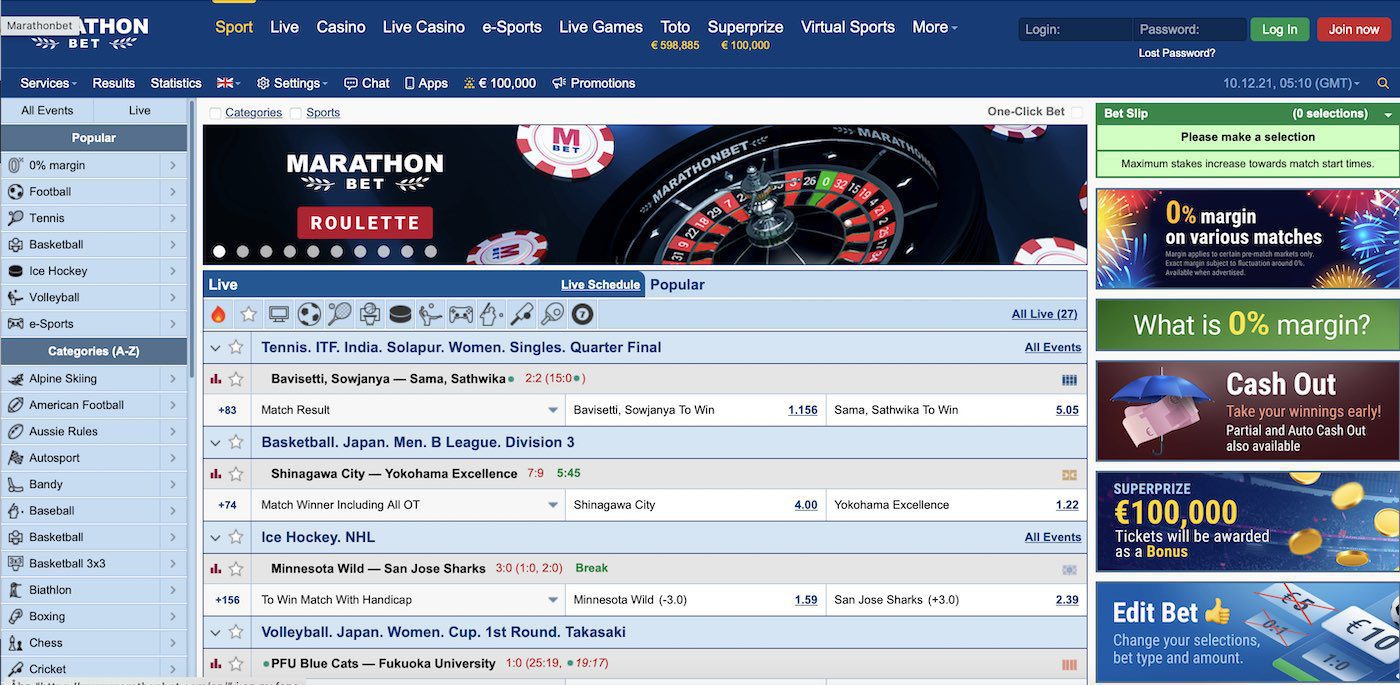Enable the One-Click Bet checkbox

pos(1077,112)
